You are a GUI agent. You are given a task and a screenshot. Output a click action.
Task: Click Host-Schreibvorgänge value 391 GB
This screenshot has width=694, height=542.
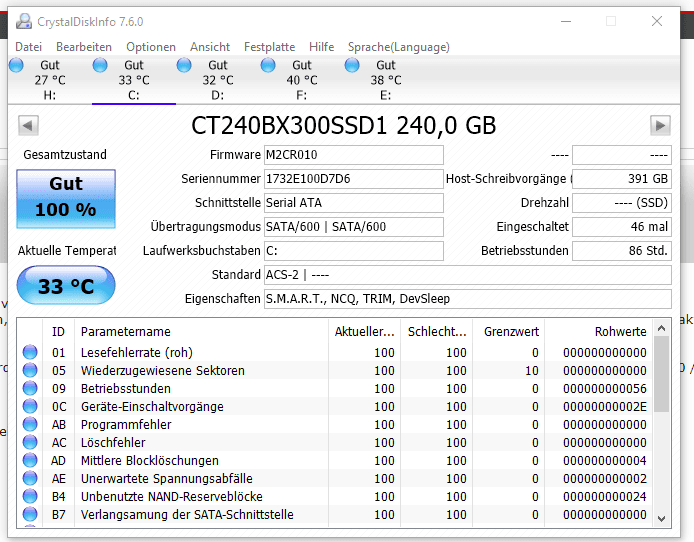click(622, 179)
